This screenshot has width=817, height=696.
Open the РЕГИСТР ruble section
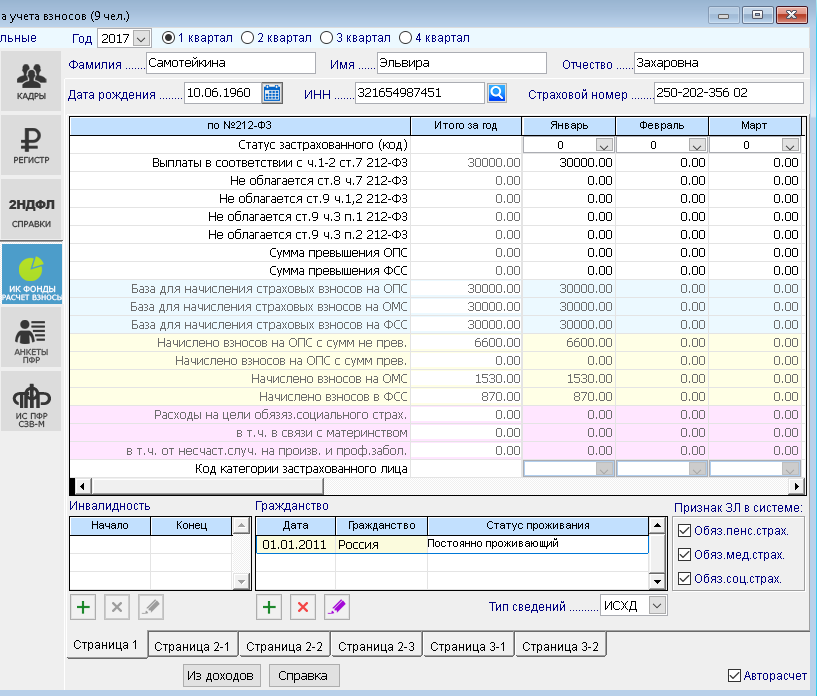coord(31,145)
